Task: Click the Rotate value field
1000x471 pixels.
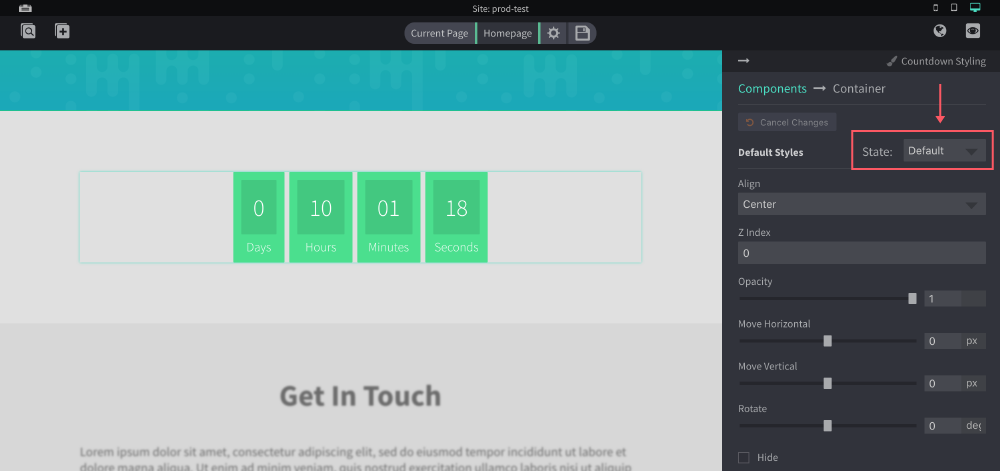Action: tap(942, 426)
